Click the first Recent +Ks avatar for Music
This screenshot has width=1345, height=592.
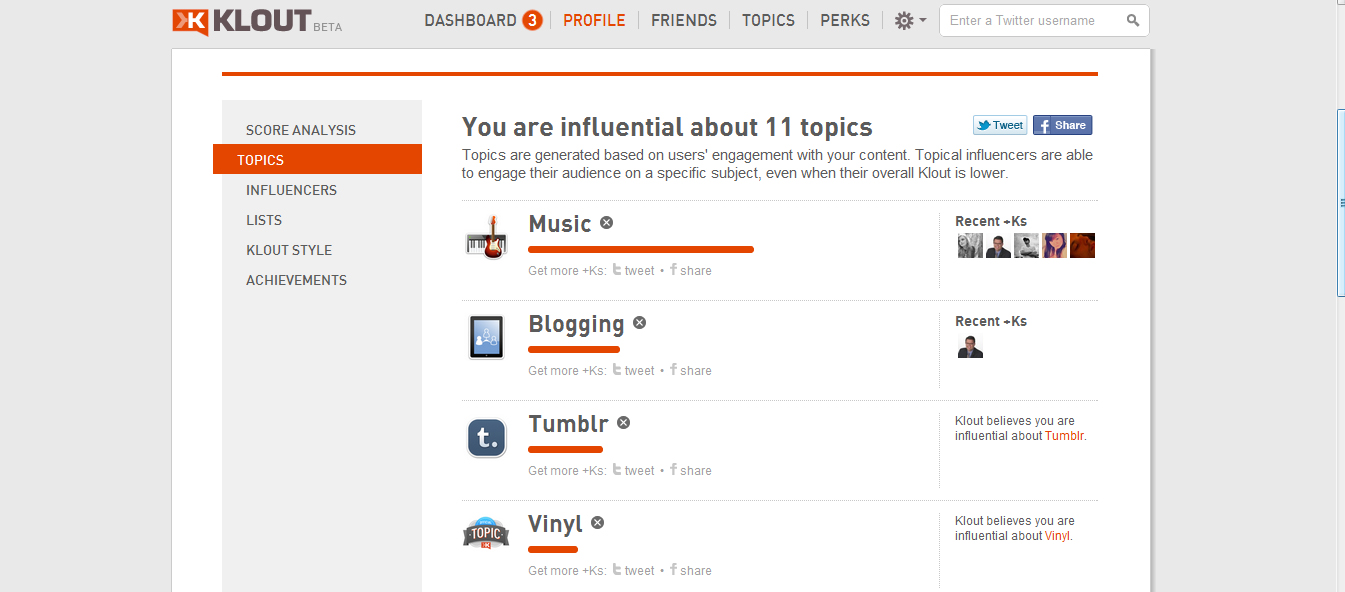(x=970, y=246)
